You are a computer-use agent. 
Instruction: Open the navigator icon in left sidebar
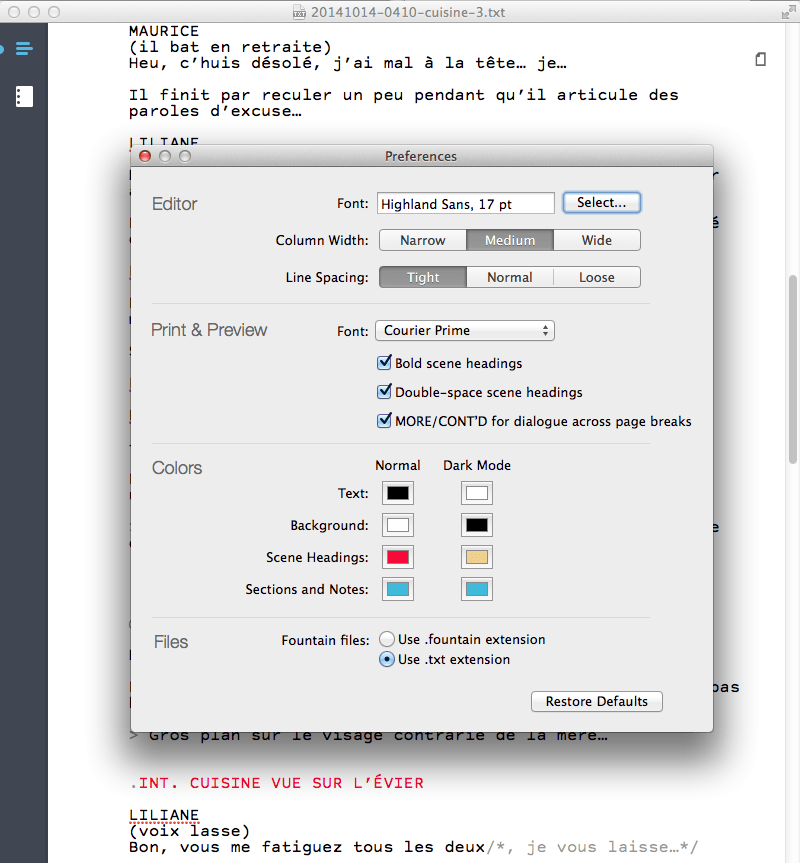[24, 97]
